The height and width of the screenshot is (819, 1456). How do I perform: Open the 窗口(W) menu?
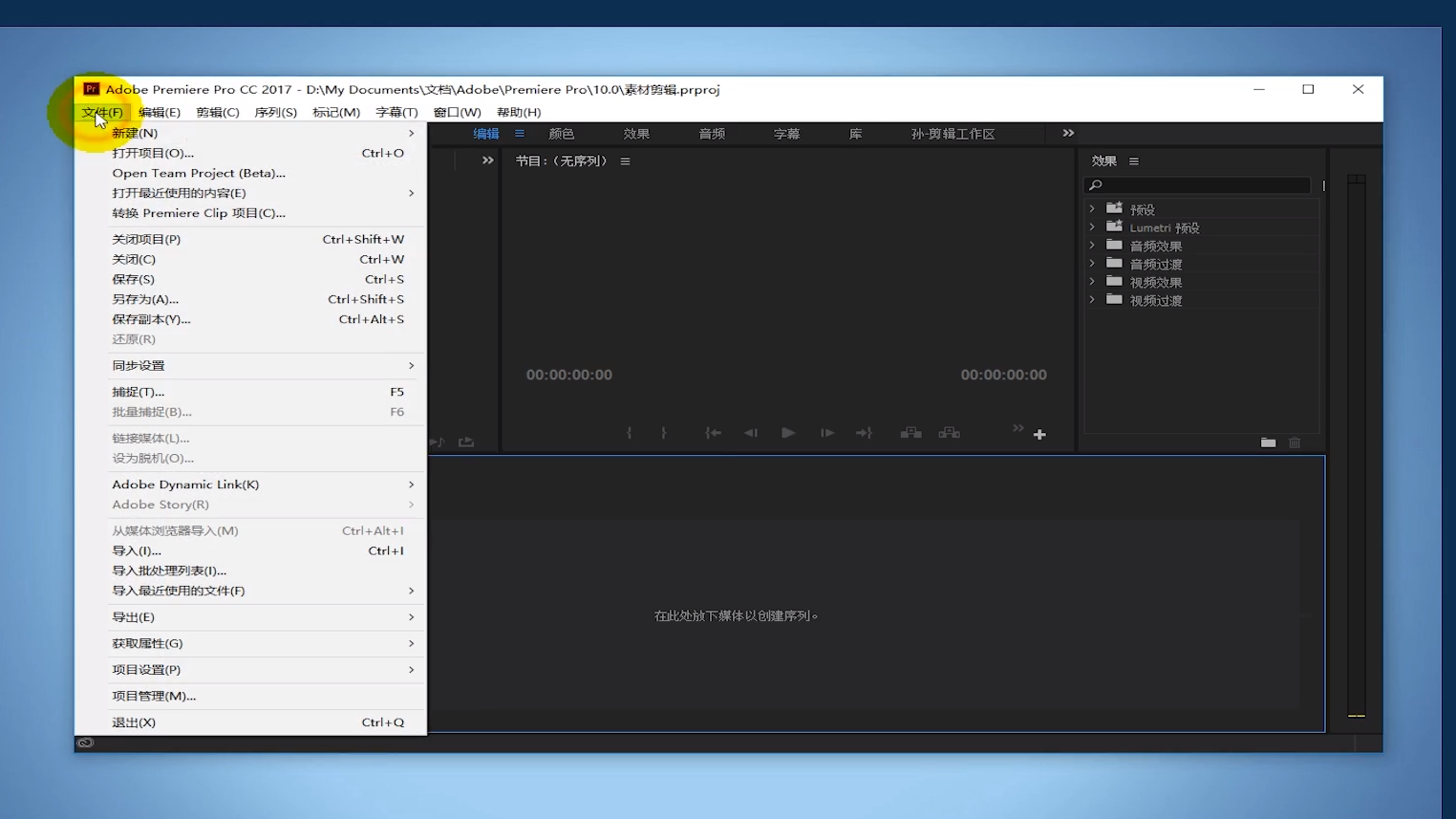pyautogui.click(x=458, y=112)
